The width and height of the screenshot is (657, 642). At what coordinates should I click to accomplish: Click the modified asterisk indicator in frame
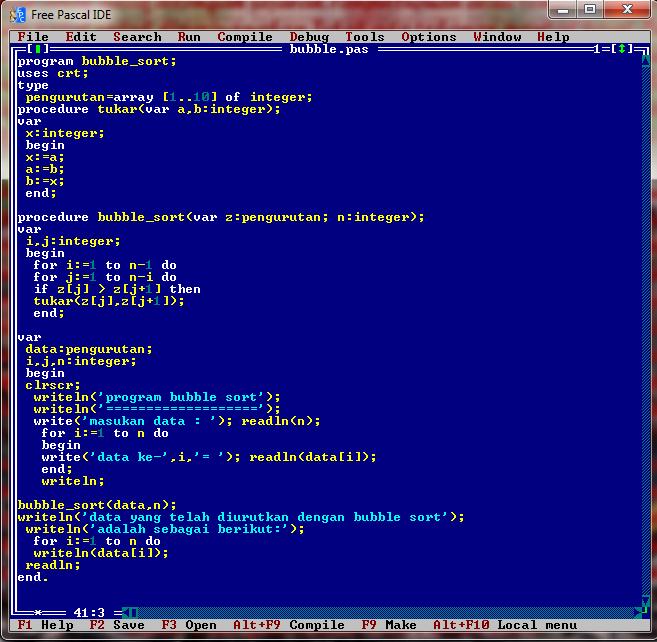pyautogui.click(x=38, y=613)
